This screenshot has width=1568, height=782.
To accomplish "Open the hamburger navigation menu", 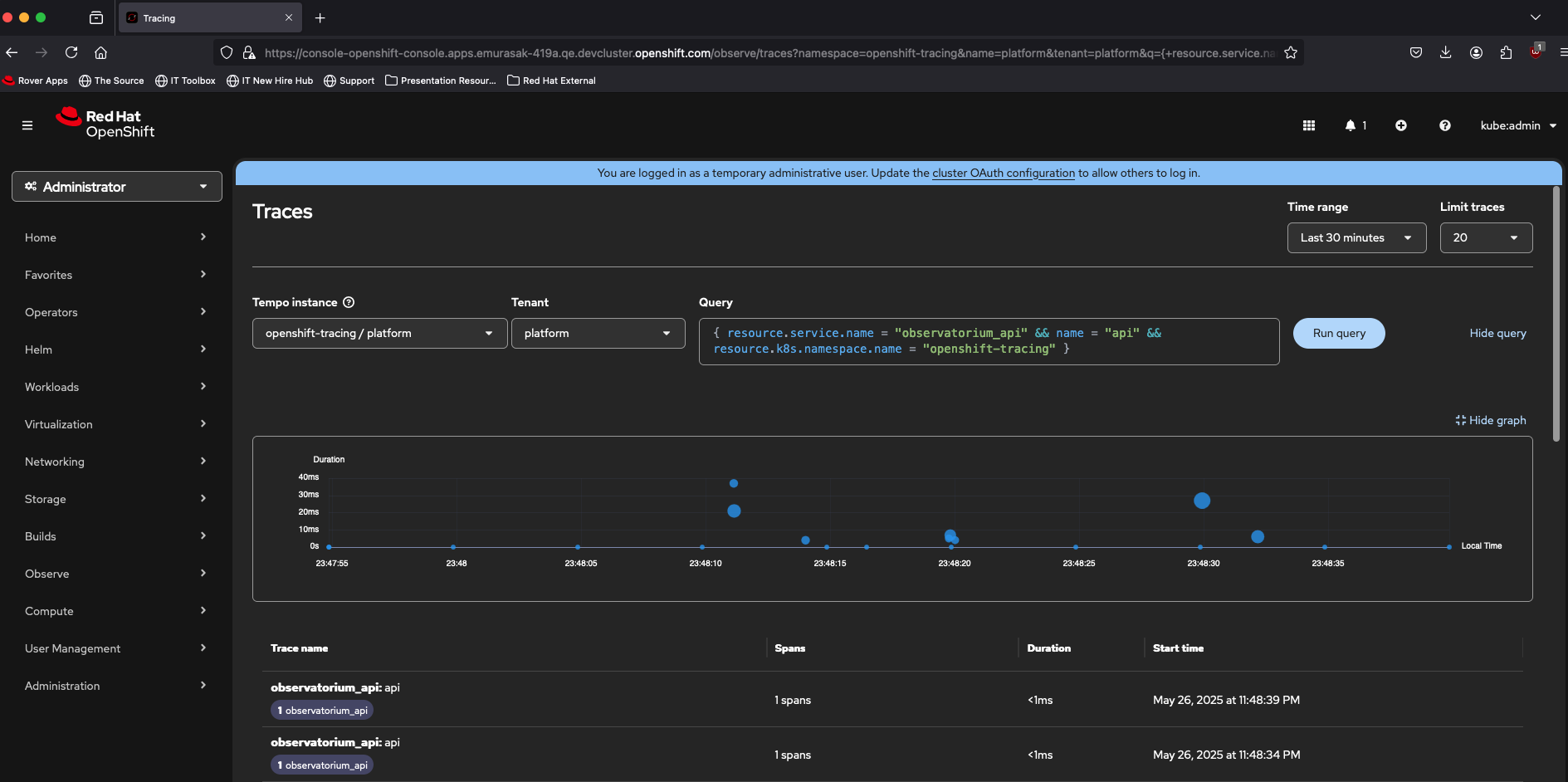I will [27, 125].
